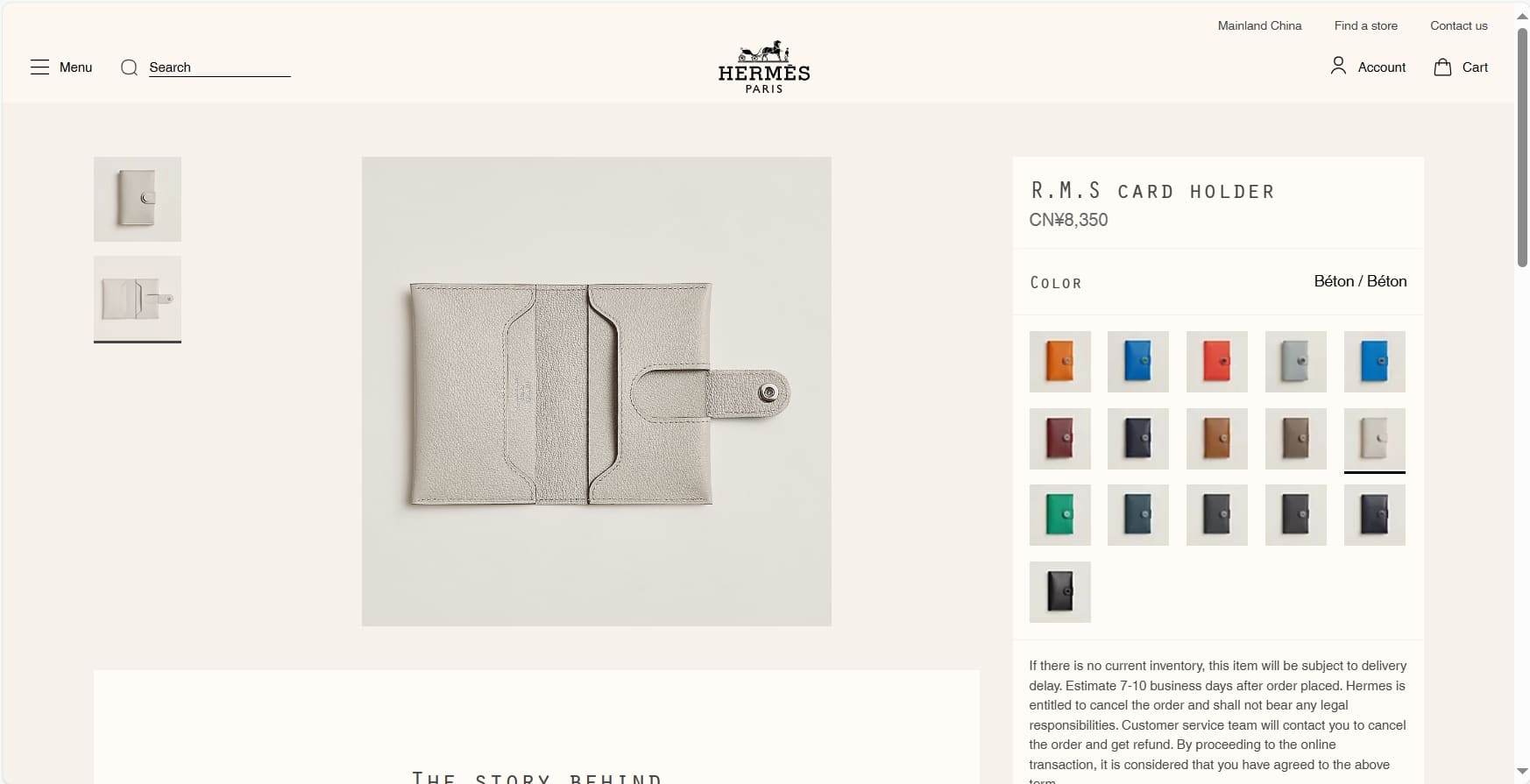The width and height of the screenshot is (1530, 784).
Task: Choose the light grey card holder color
Action: click(1295, 361)
